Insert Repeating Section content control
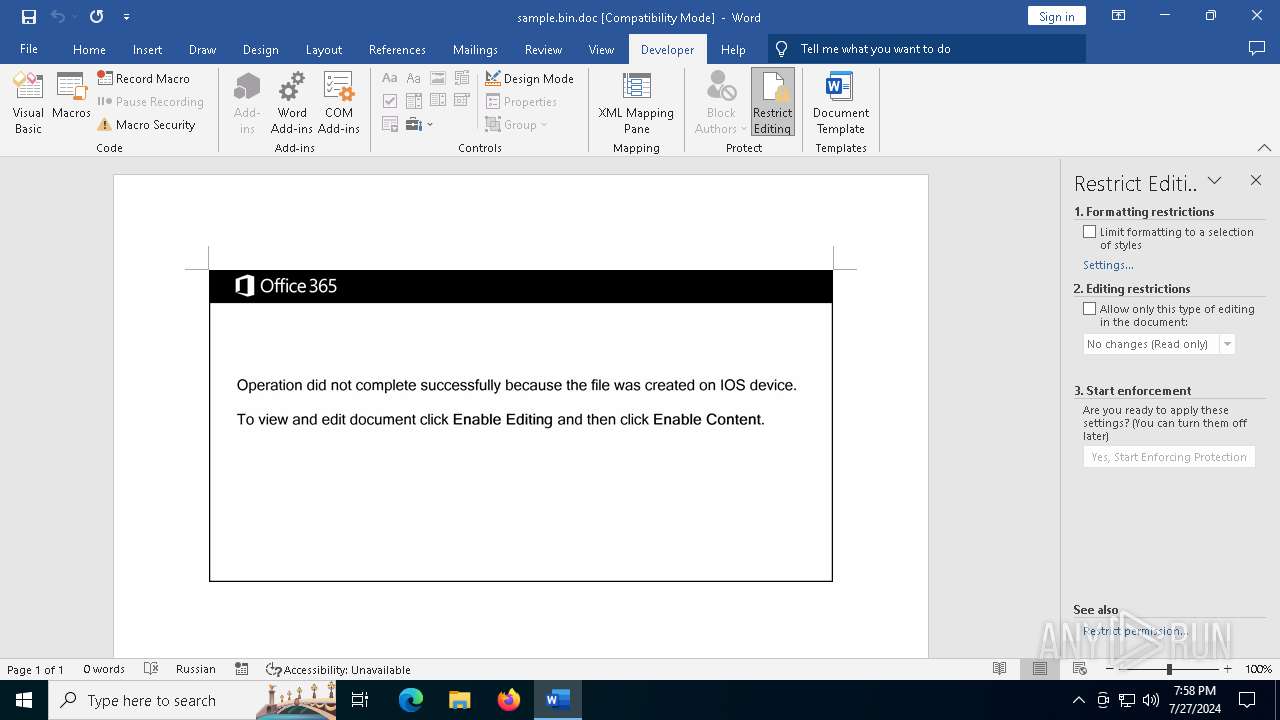 tap(390, 125)
